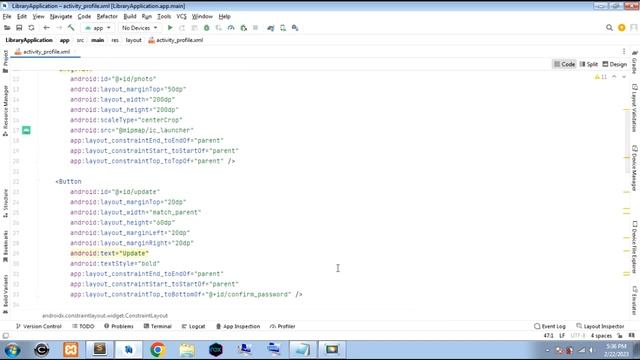
Task: Open the Bookmarks sidebar panel
Action: tap(5, 246)
